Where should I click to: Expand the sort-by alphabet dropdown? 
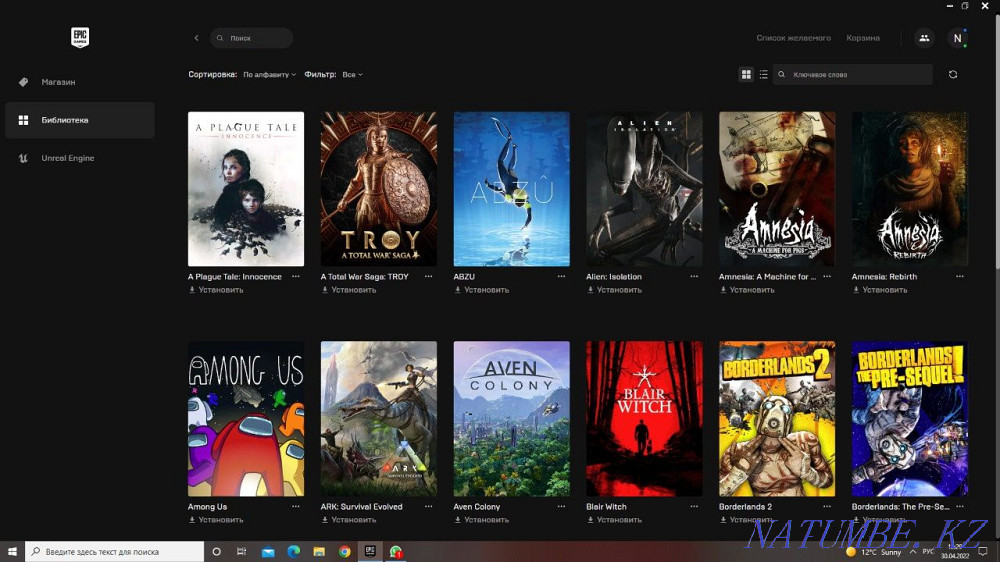[269, 75]
